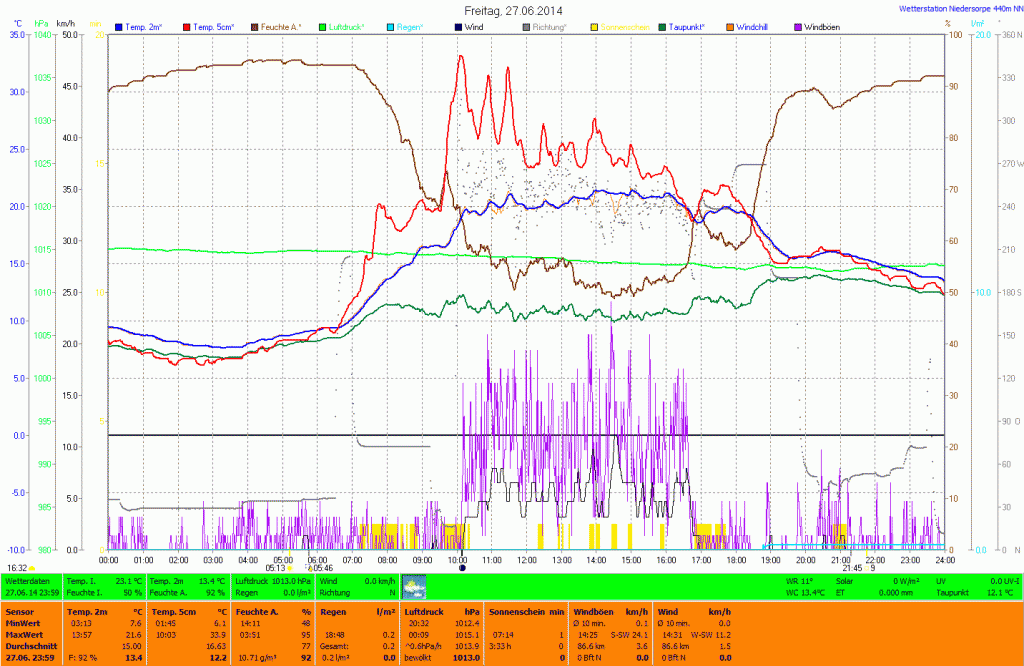Click the chart title Freitag, 27.06.2014
The width and height of the screenshot is (1024, 666).
click(x=512, y=10)
